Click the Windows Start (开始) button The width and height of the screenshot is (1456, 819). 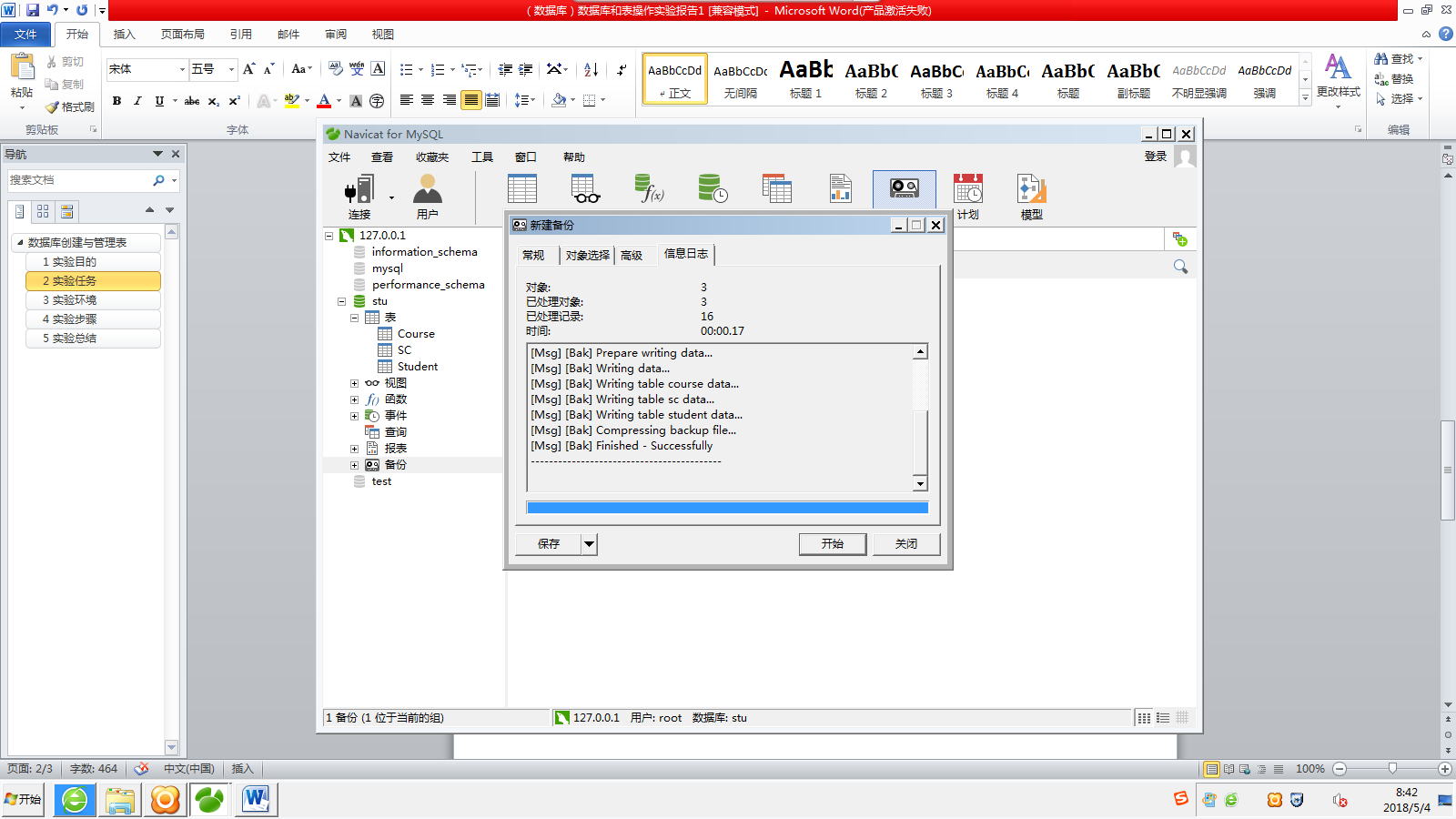(23, 800)
